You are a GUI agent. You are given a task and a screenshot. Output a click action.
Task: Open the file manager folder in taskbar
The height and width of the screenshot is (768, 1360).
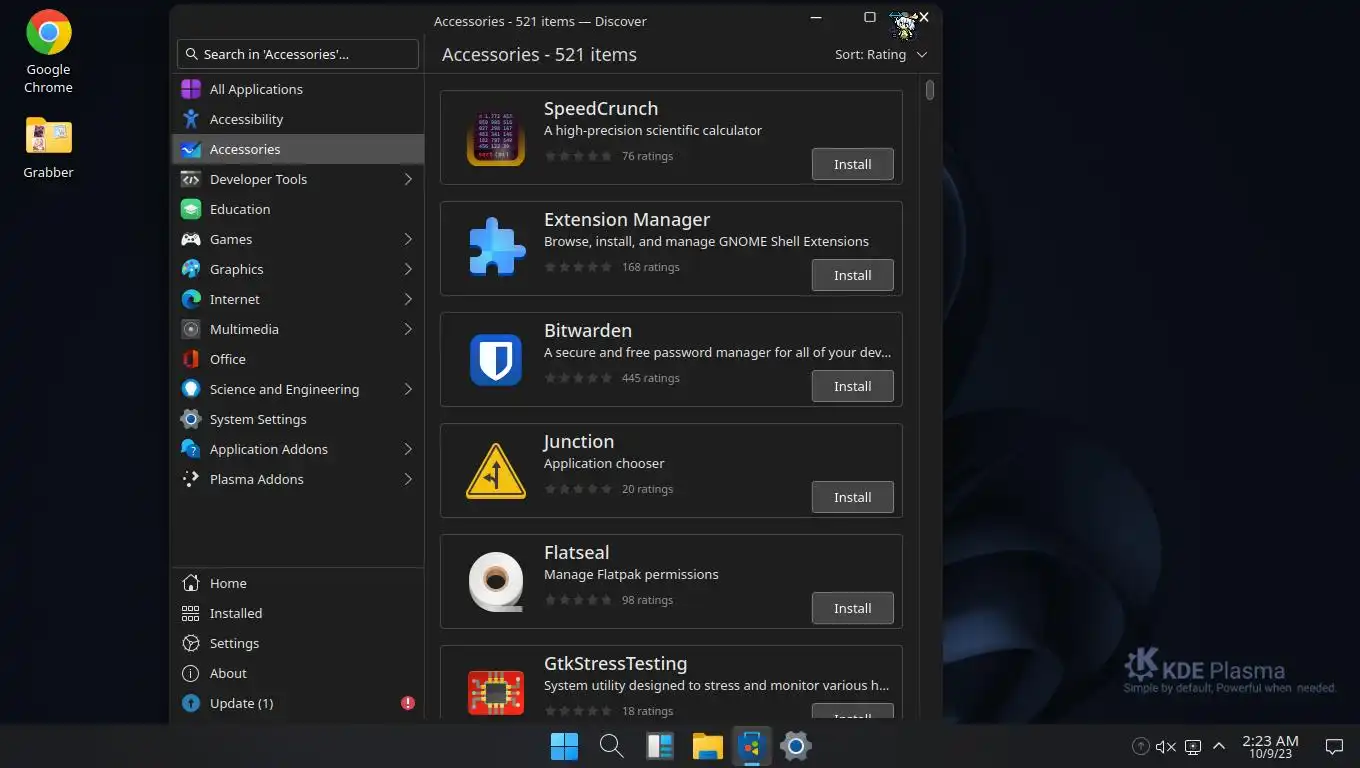(707, 746)
